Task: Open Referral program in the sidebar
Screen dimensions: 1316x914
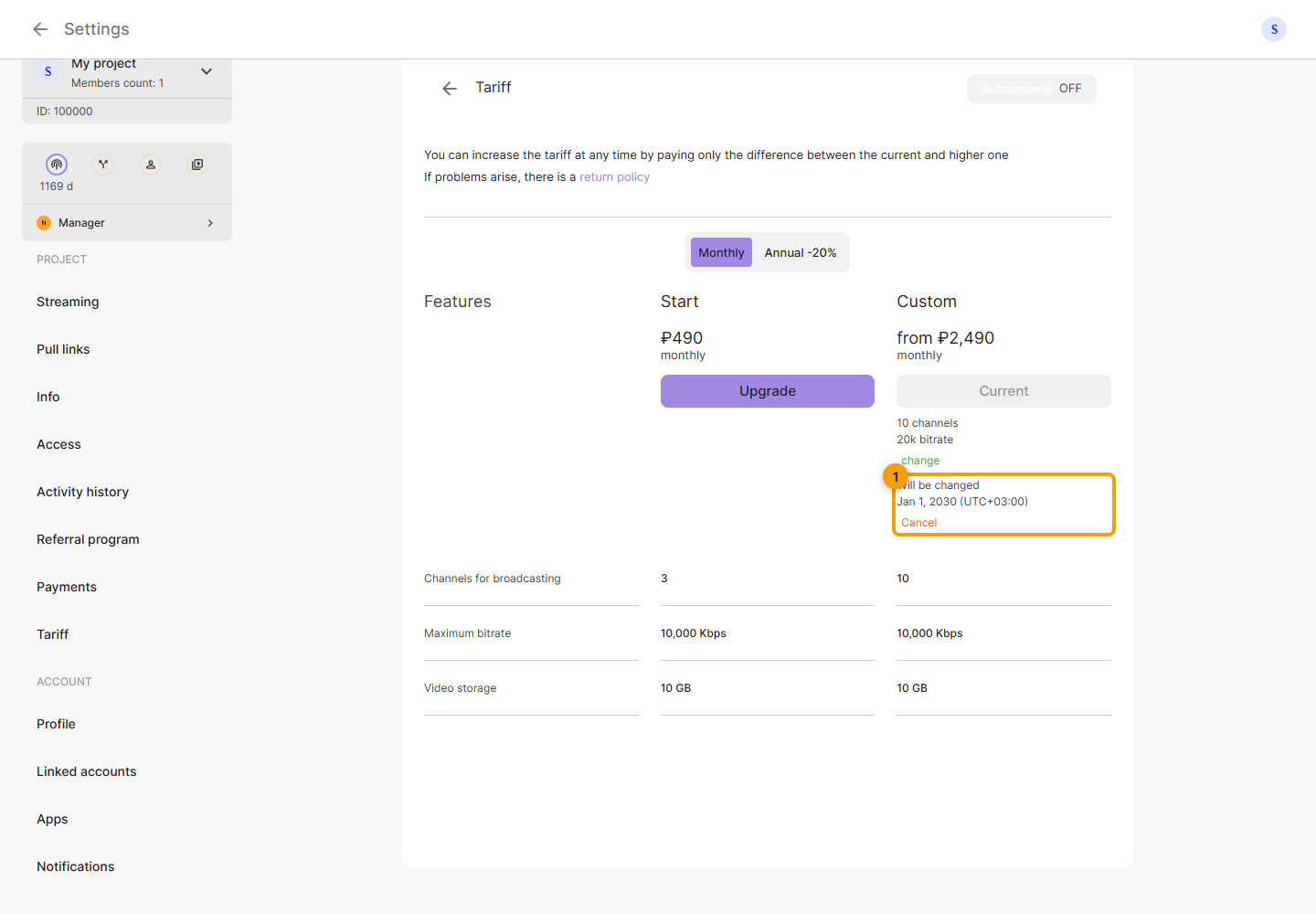Action: [88, 539]
